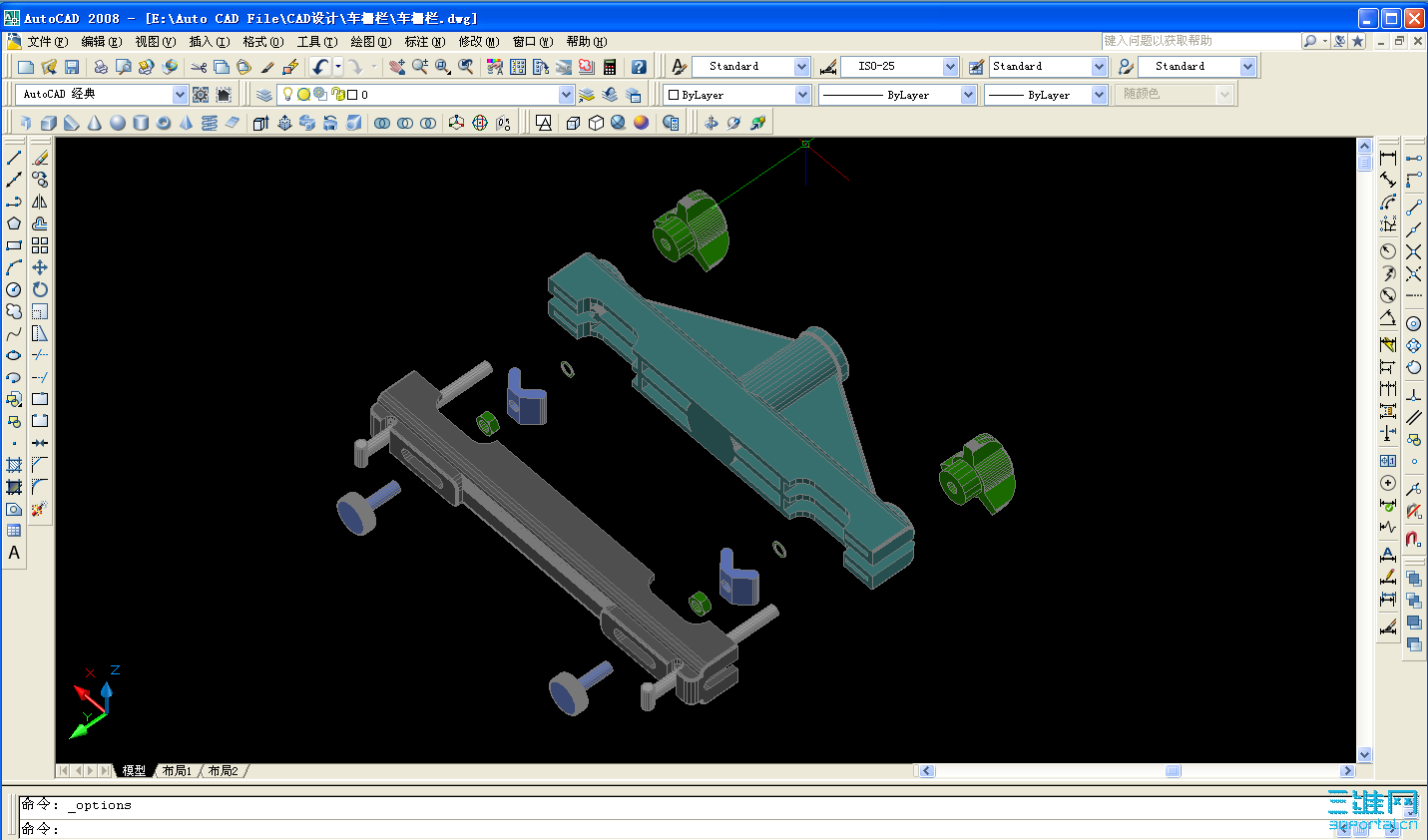Open the ByLayer lineweight dropdown
1428x840 pixels.
(1099, 95)
